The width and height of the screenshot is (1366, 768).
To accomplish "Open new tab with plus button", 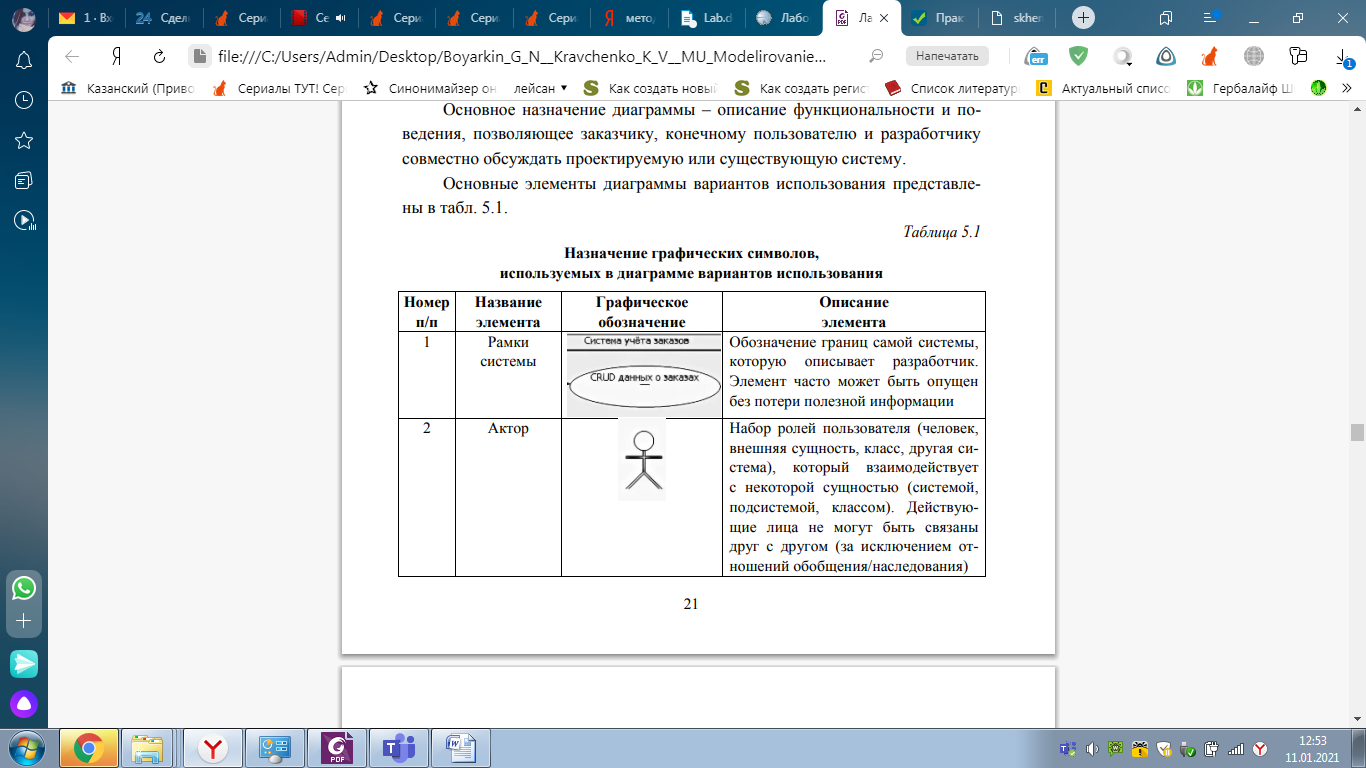I will (x=1083, y=17).
